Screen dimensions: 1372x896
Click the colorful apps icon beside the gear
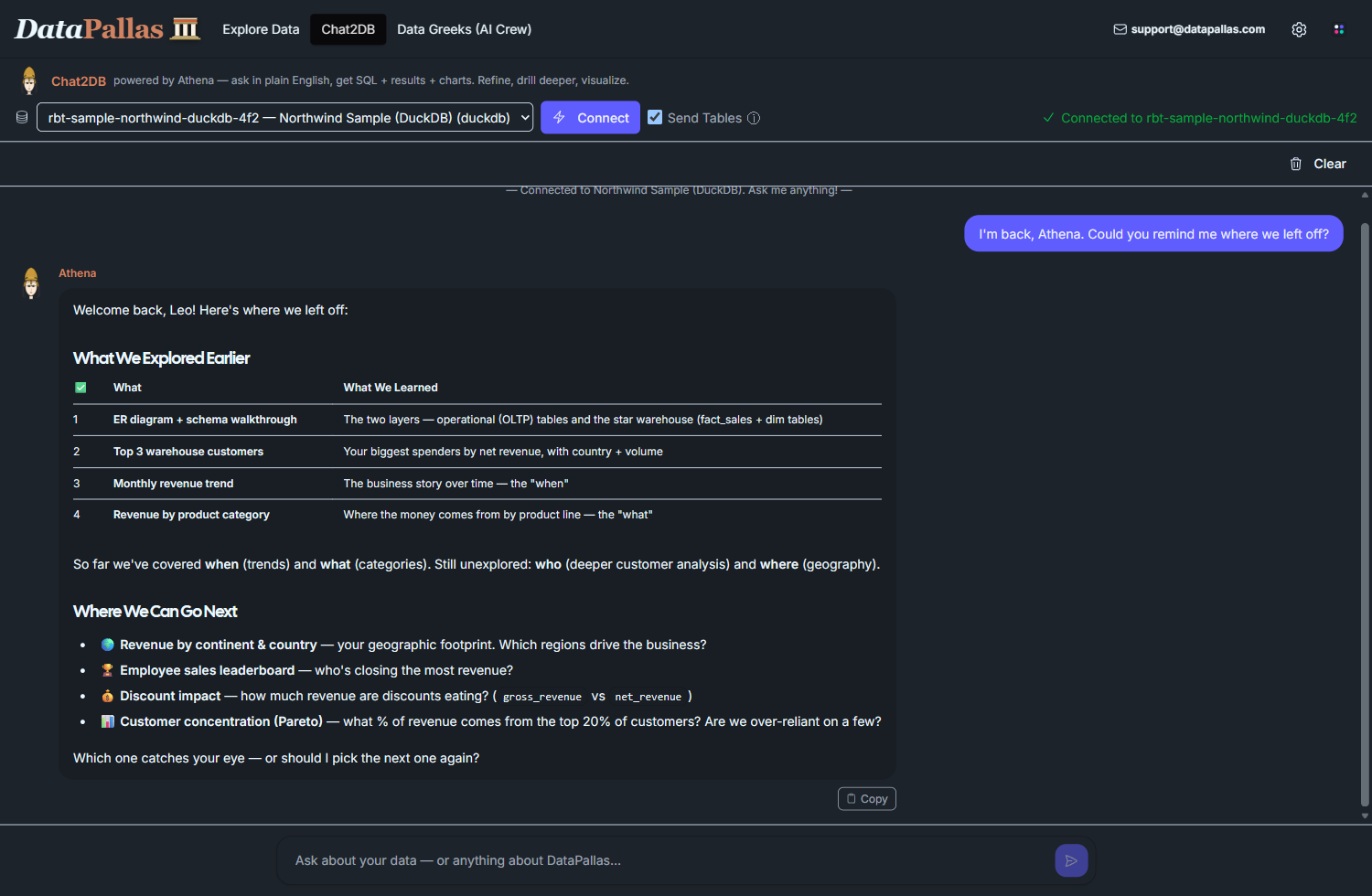(1339, 29)
